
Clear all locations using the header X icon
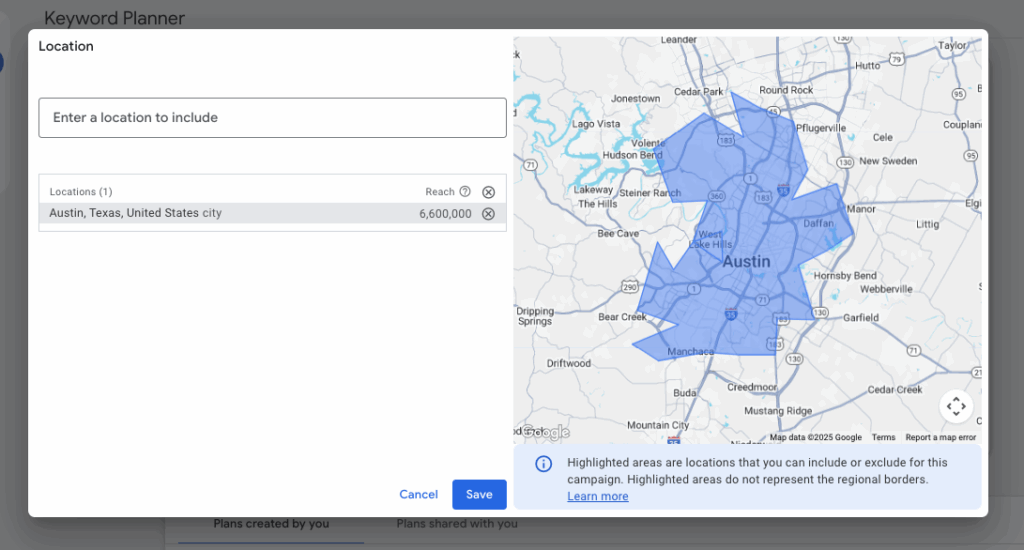click(x=488, y=192)
